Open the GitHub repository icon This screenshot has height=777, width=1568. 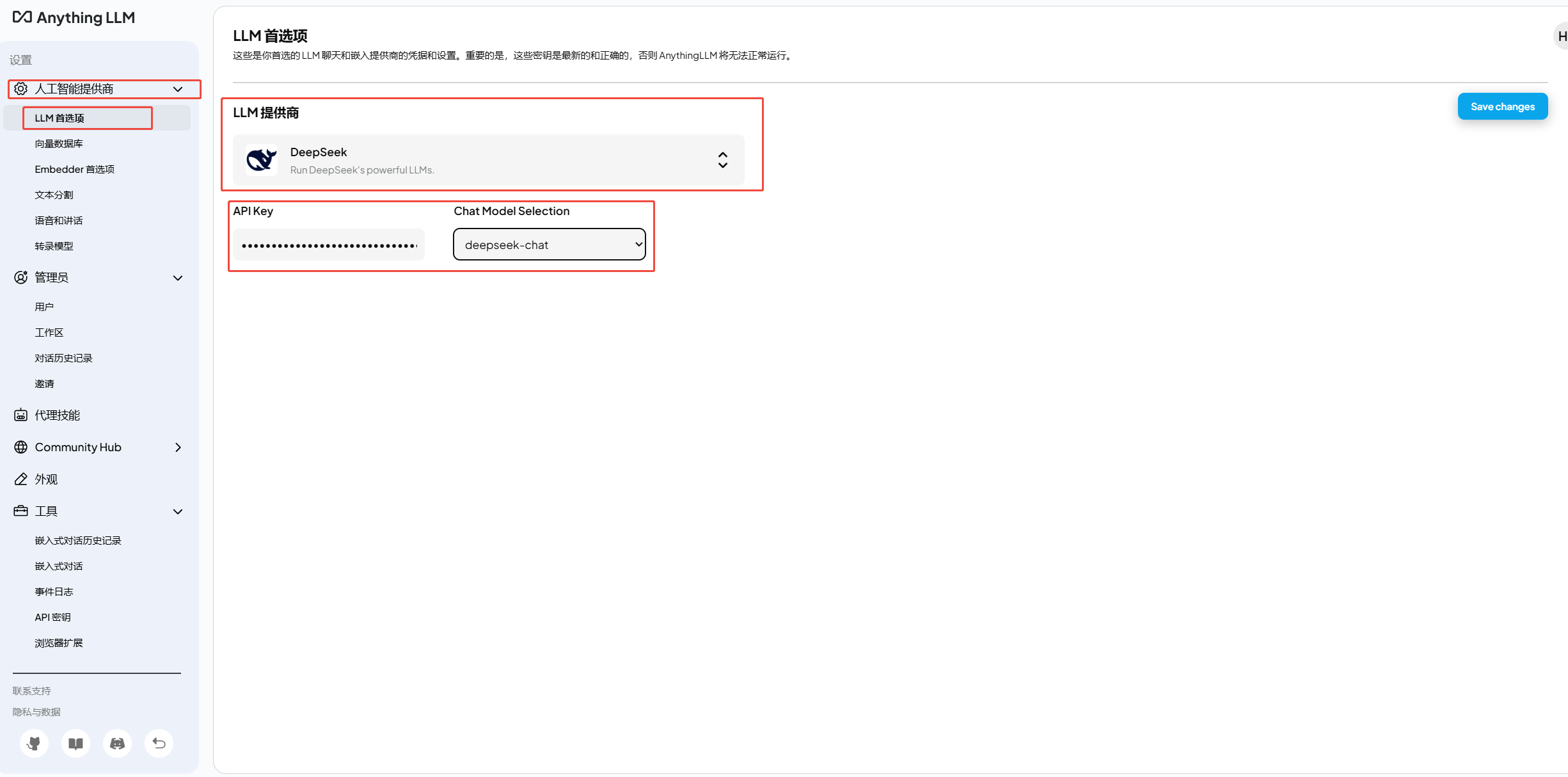coord(35,743)
